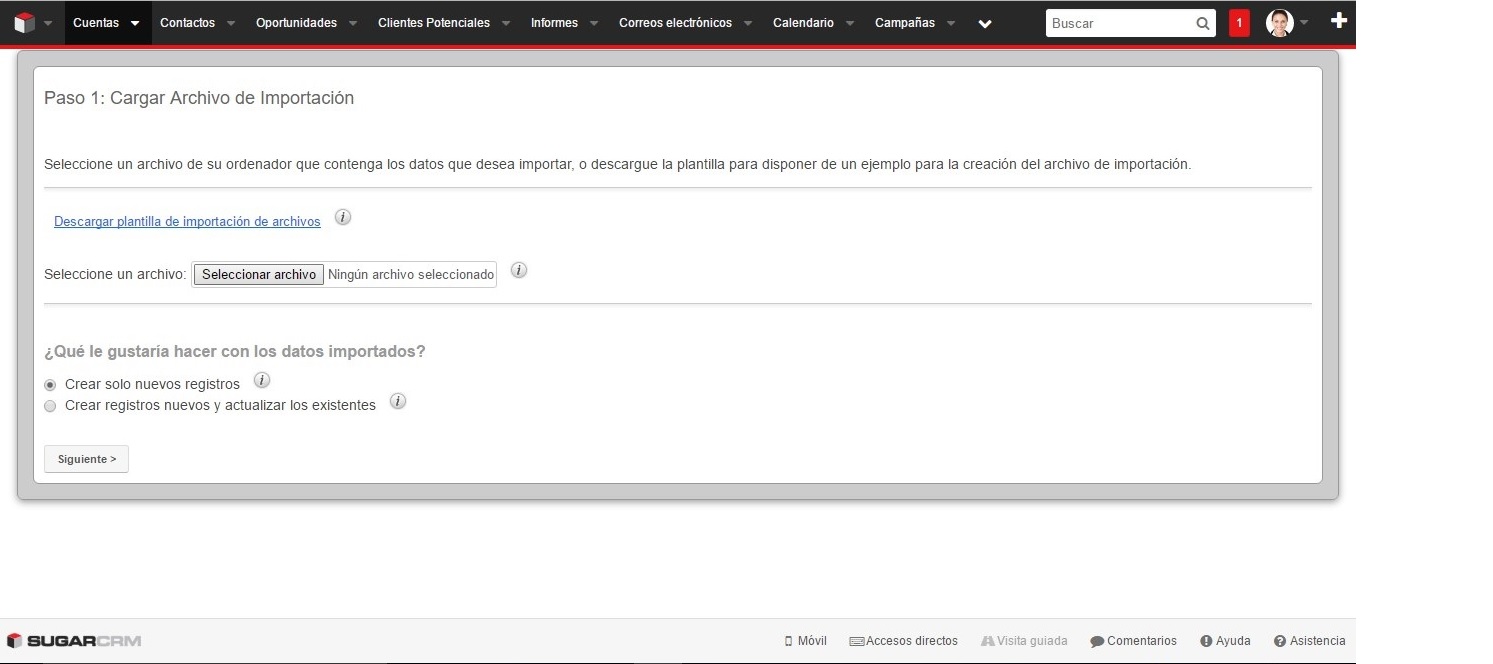Focus the Buscar search field
The image size is (1493, 664).
click(x=1118, y=23)
